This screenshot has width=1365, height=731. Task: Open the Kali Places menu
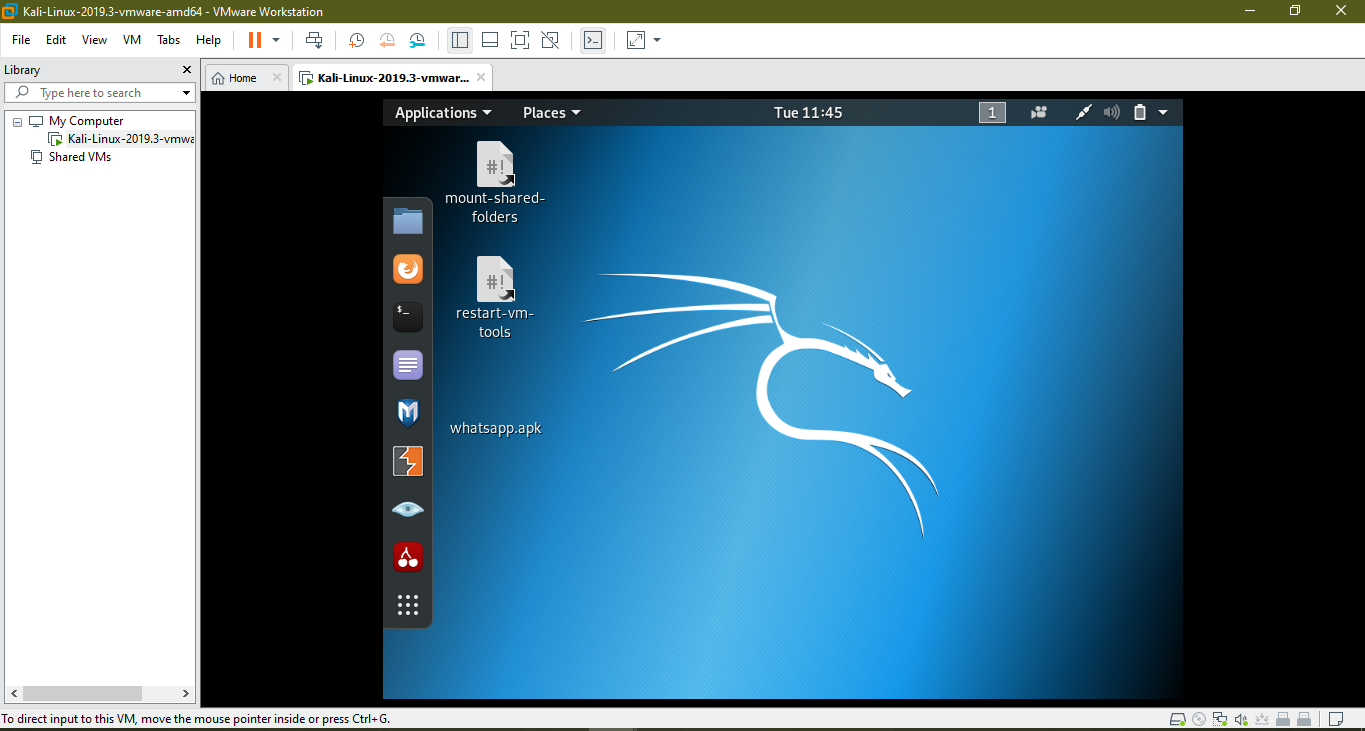(552, 113)
